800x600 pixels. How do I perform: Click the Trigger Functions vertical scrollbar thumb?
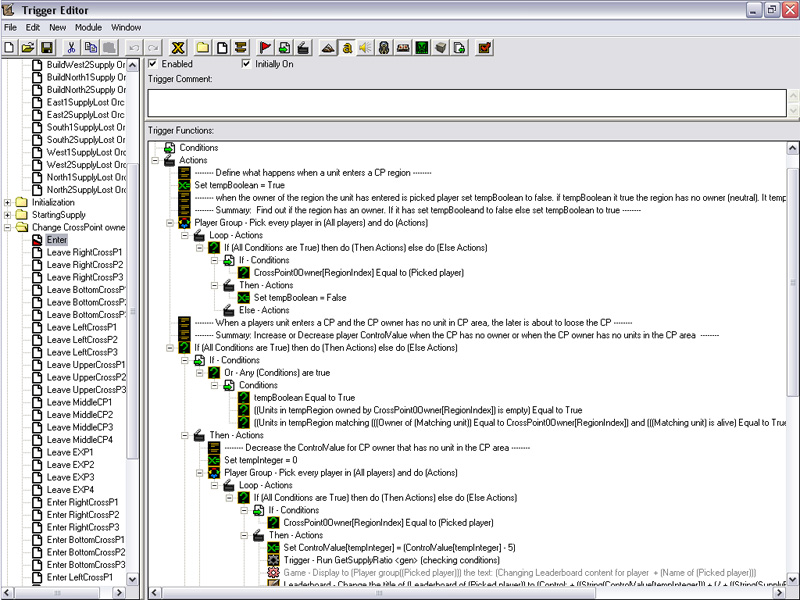coord(792,282)
